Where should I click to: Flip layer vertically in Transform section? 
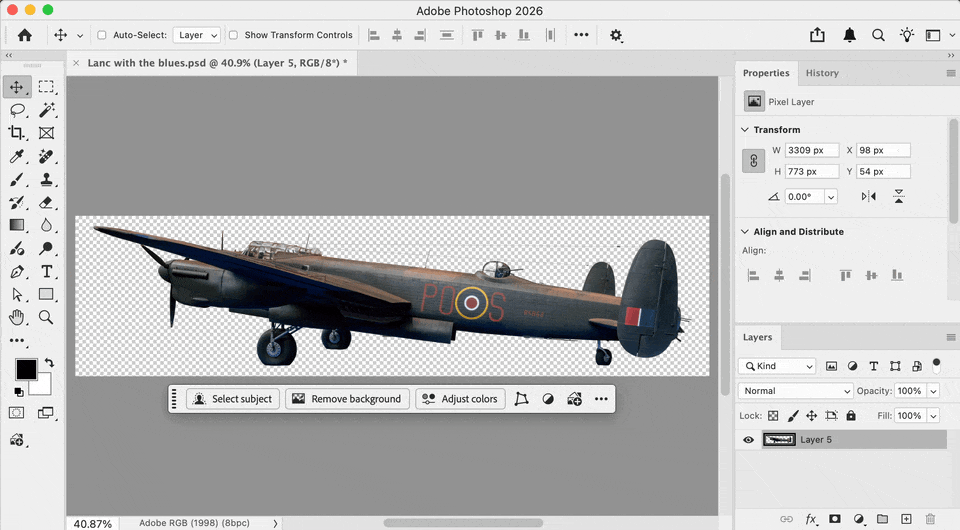pyautogui.click(x=899, y=196)
